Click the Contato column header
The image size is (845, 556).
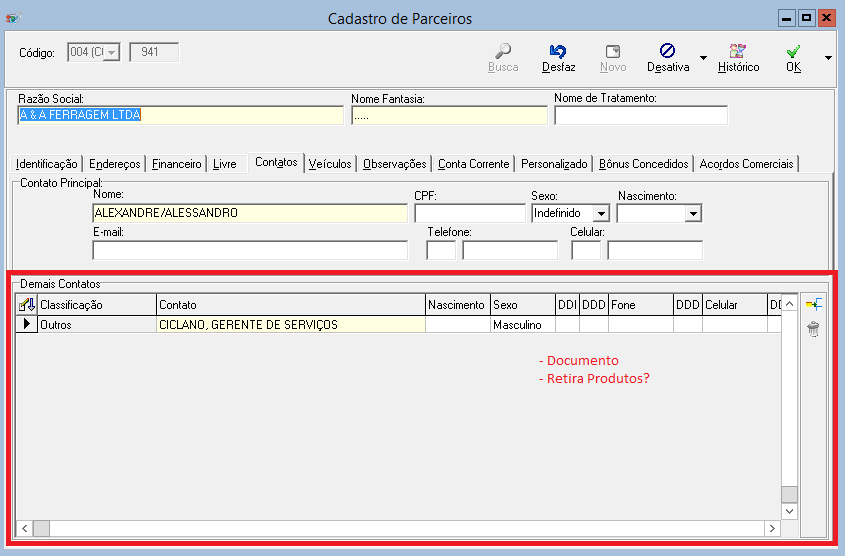pos(291,305)
